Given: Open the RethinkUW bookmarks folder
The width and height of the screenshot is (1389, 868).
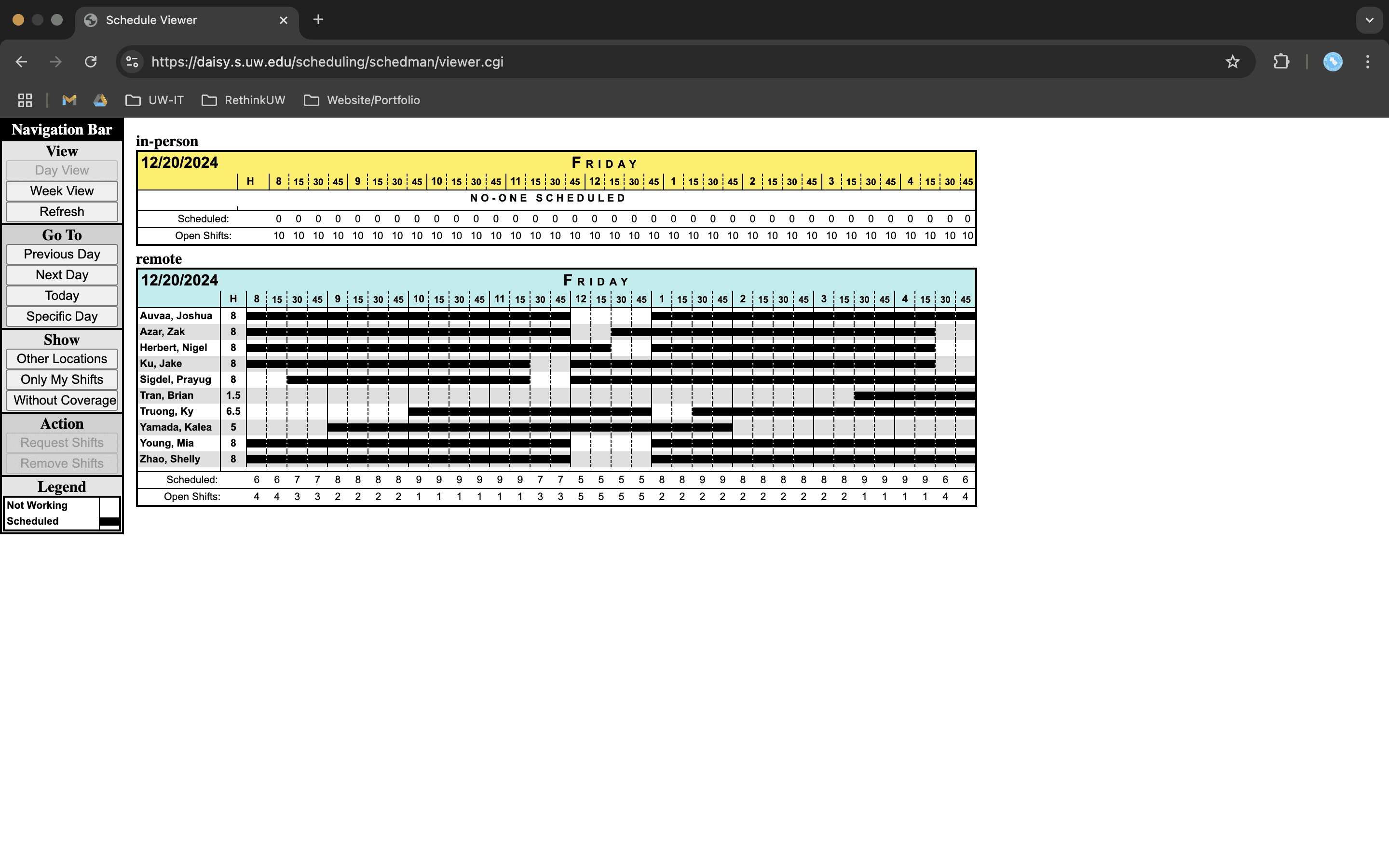Looking at the screenshot, I should 244,100.
